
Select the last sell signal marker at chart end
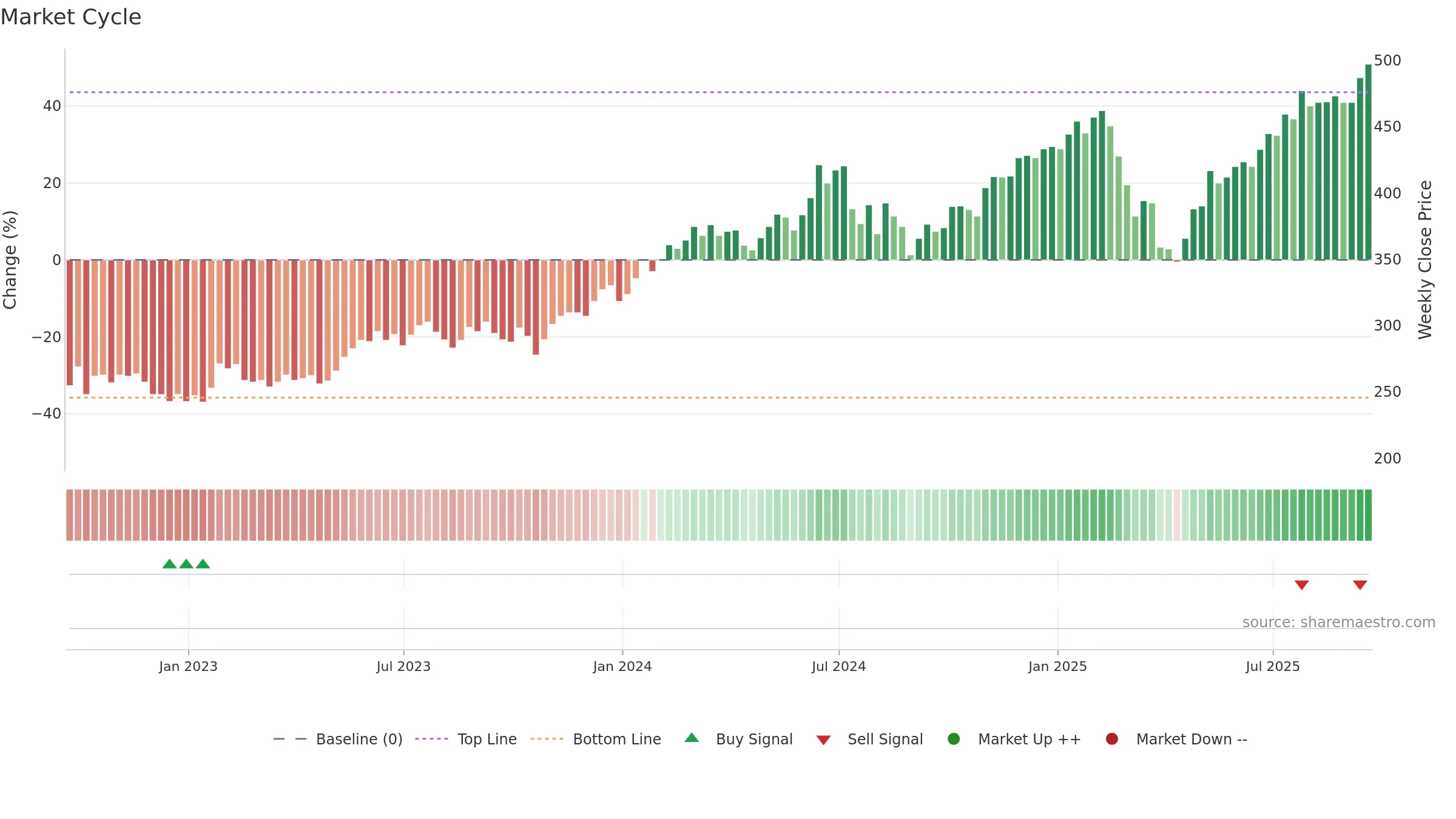pyautogui.click(x=1360, y=585)
